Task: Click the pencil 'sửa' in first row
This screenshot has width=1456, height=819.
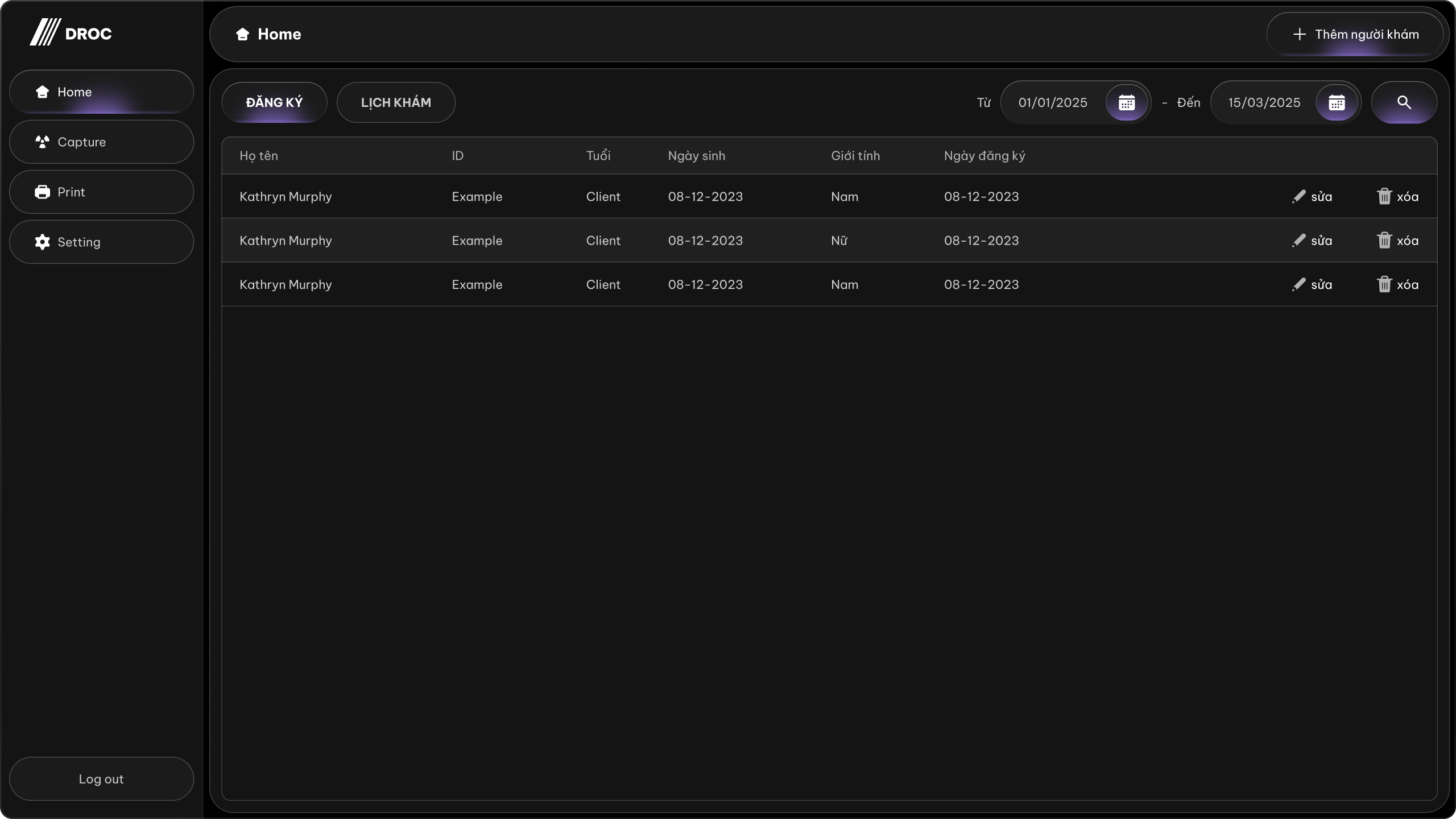Action: [1312, 197]
